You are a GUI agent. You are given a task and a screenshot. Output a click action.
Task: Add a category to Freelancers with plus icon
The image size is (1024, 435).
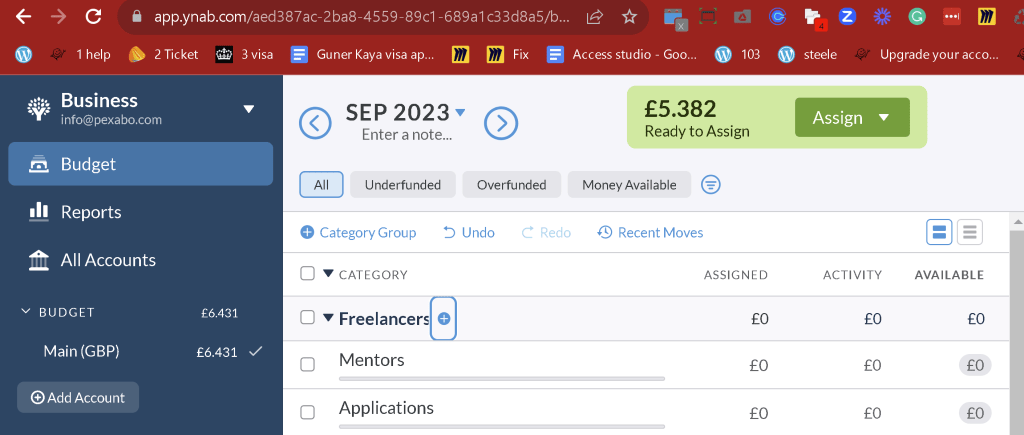tap(443, 319)
